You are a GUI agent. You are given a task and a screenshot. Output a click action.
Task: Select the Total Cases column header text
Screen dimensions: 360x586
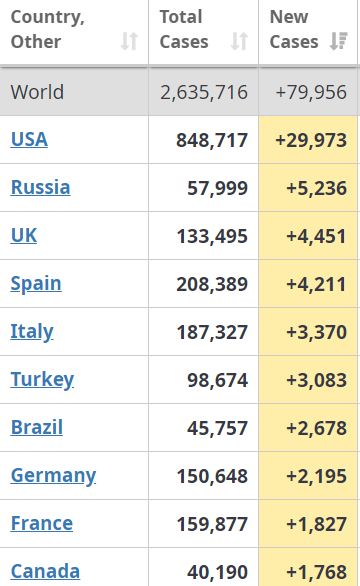click(184, 29)
